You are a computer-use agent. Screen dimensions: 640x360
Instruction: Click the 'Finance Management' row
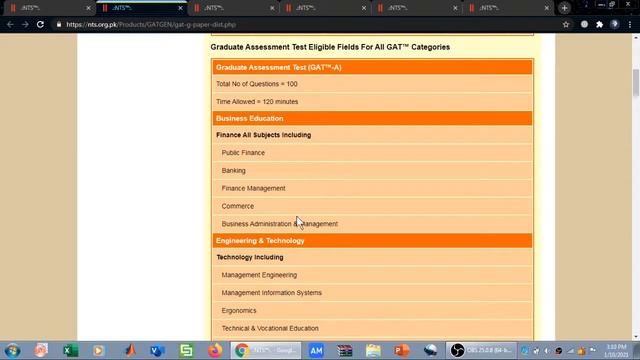click(x=372, y=189)
